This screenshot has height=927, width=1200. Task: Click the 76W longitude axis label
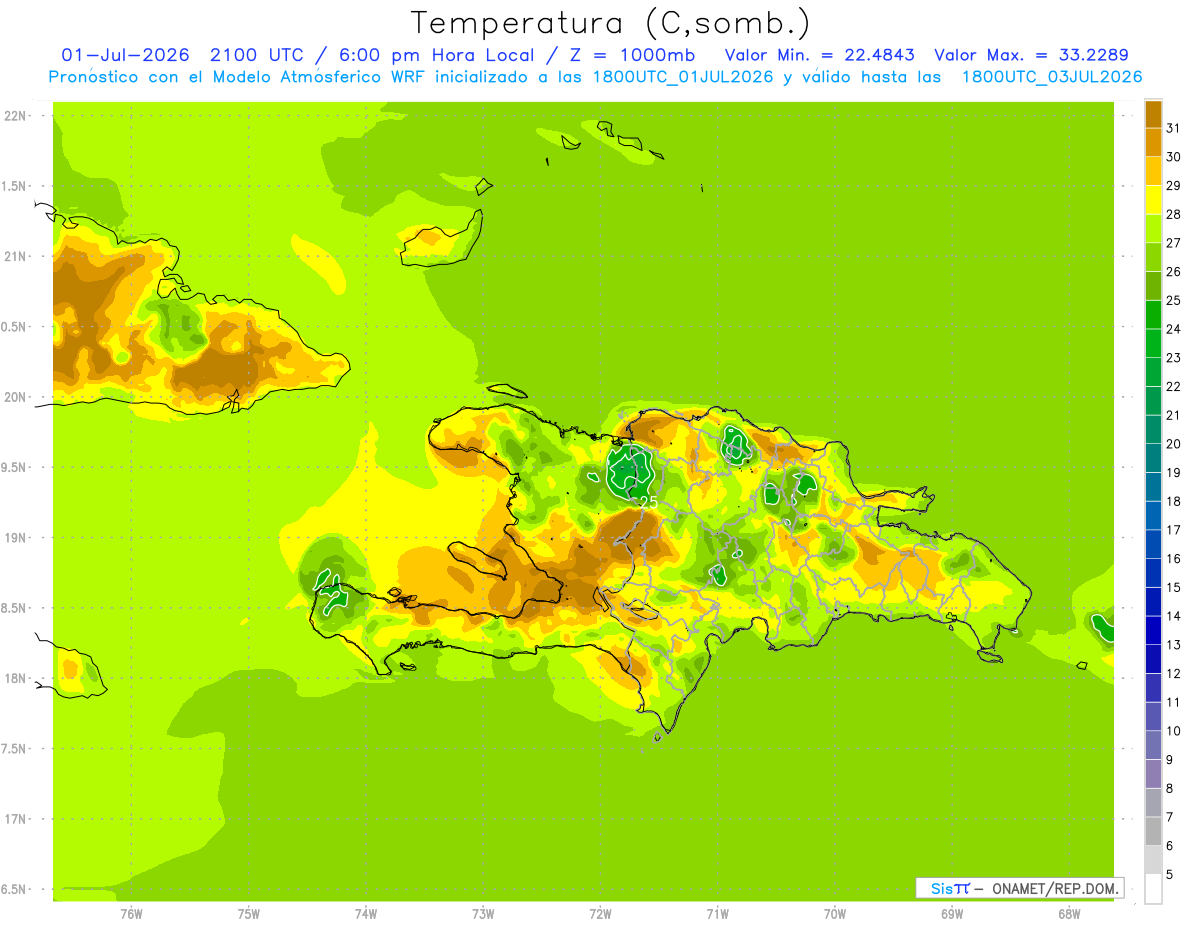[x=131, y=913]
